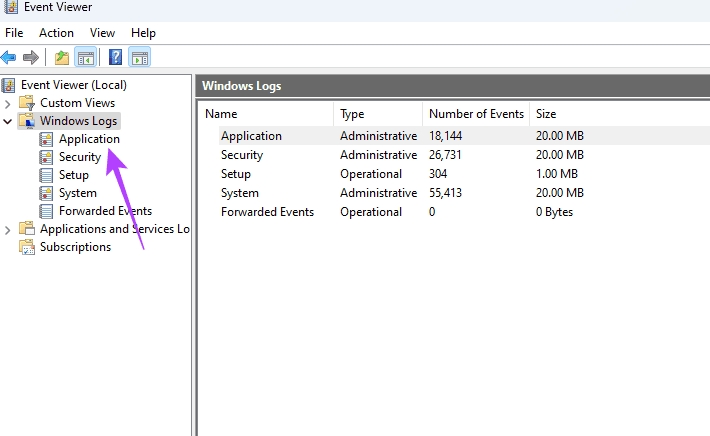Click Subscriptions in the left tree
This screenshot has height=436, width=710.
pyautogui.click(x=75, y=247)
